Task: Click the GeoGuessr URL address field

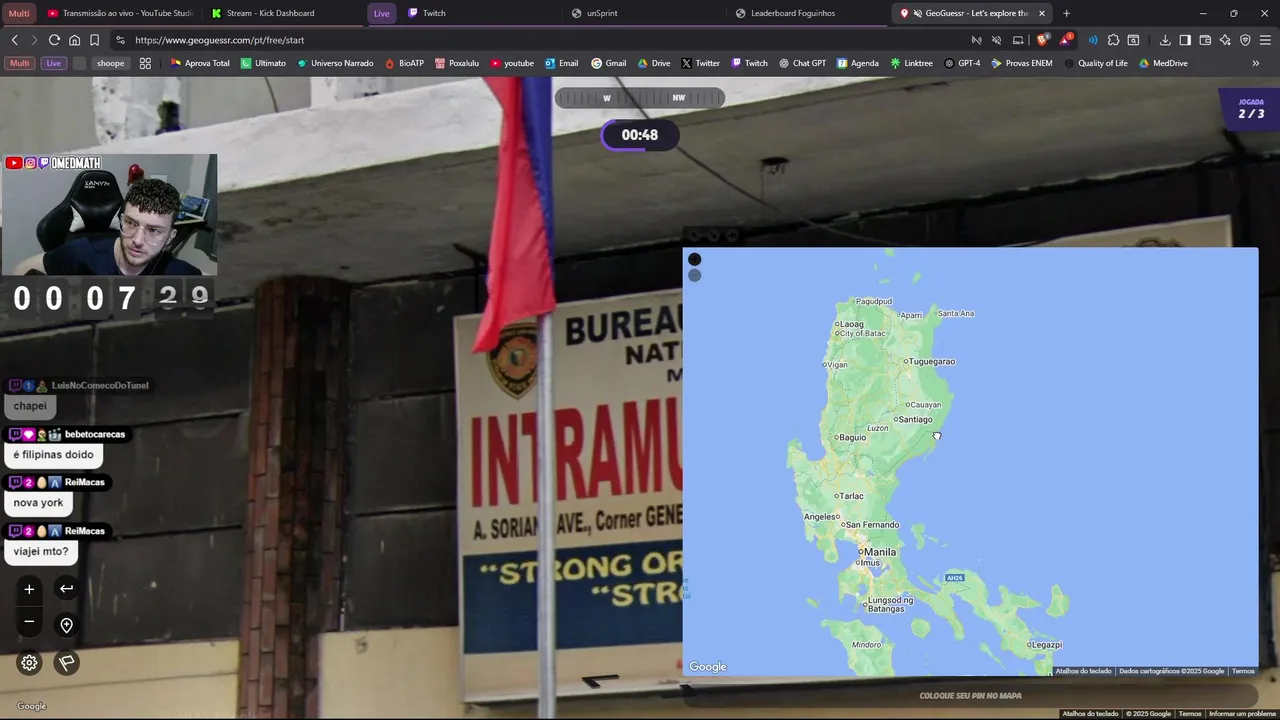Action: pyautogui.click(x=540, y=40)
